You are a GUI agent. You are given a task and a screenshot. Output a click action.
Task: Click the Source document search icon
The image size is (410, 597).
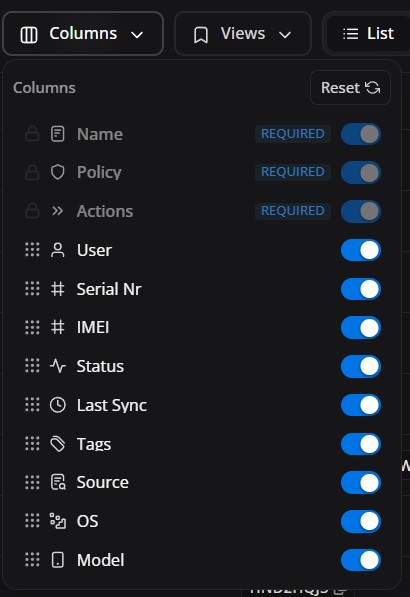[58, 482]
